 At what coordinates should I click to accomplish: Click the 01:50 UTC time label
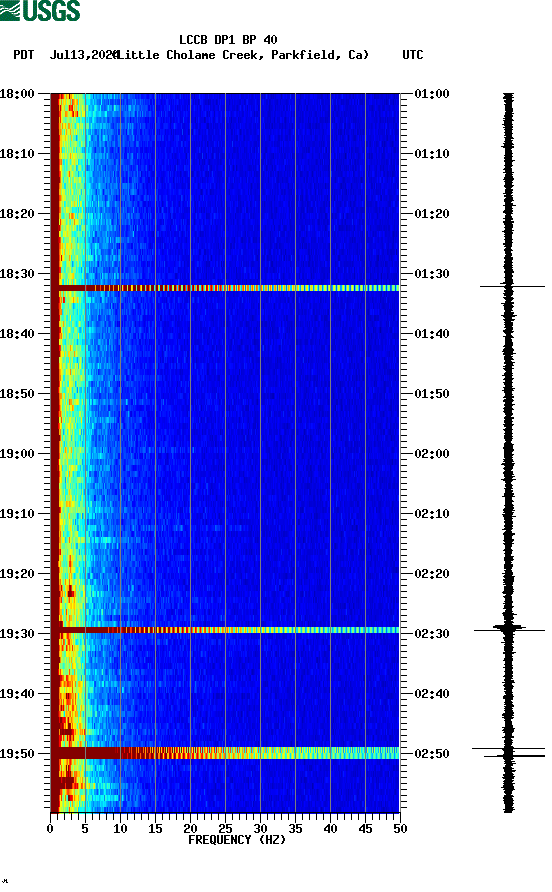click(x=432, y=394)
